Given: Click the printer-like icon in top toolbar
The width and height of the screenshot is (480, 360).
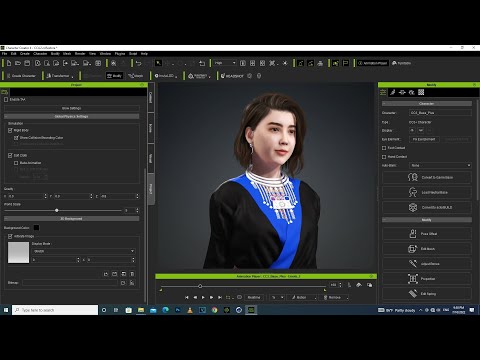Looking at the screenshot, I should pos(320,63).
